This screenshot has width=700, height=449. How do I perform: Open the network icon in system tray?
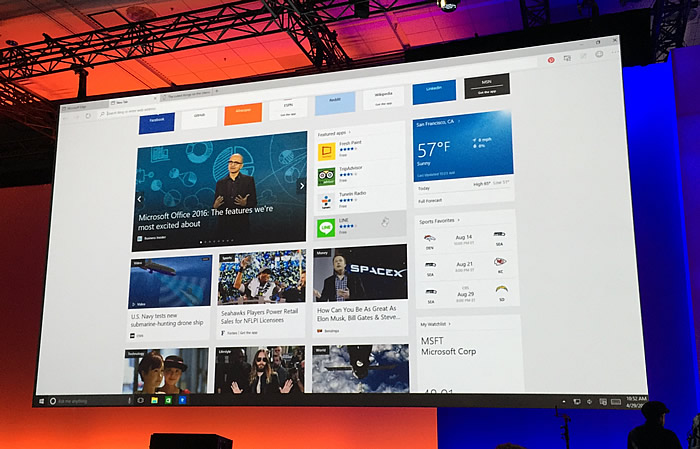tap(577, 401)
